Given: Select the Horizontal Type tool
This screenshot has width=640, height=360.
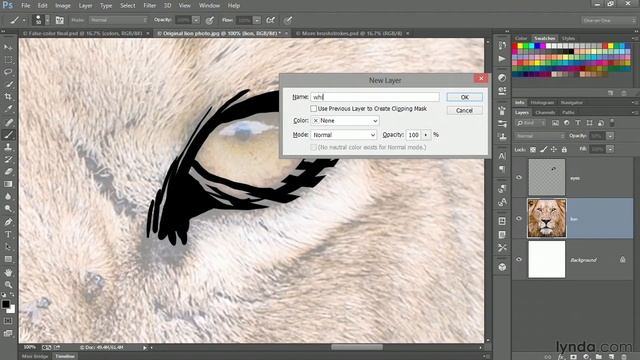Looking at the screenshot, I should coord(8,234).
